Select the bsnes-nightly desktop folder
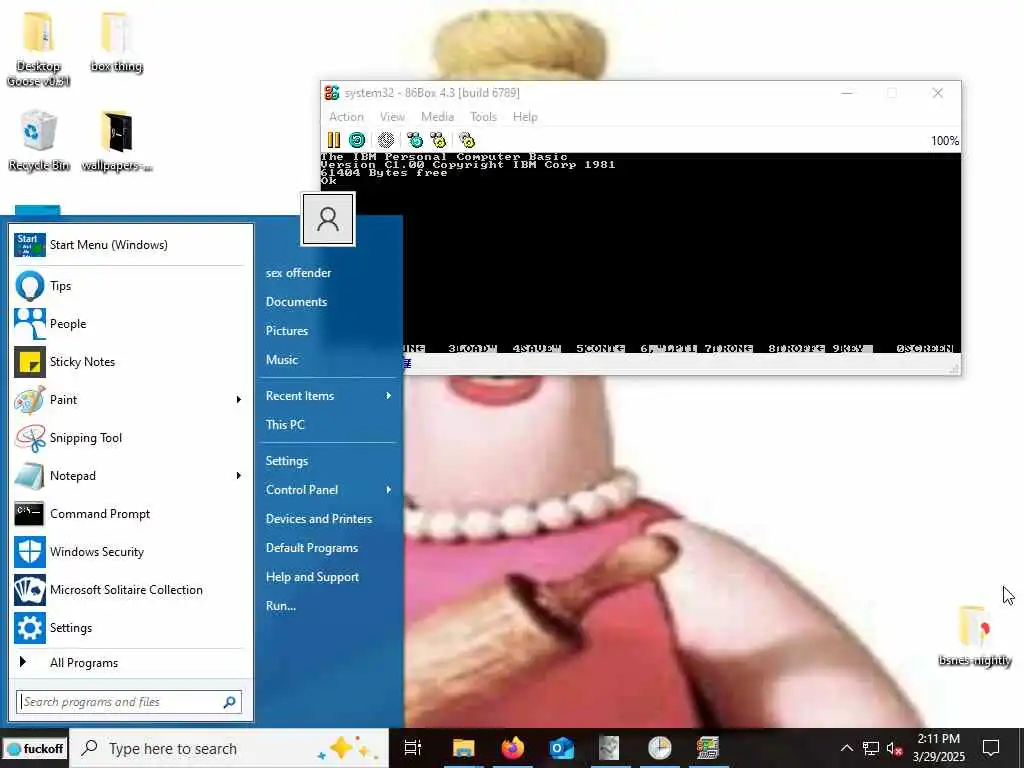Screen dimensions: 1024x768 tap(974, 636)
